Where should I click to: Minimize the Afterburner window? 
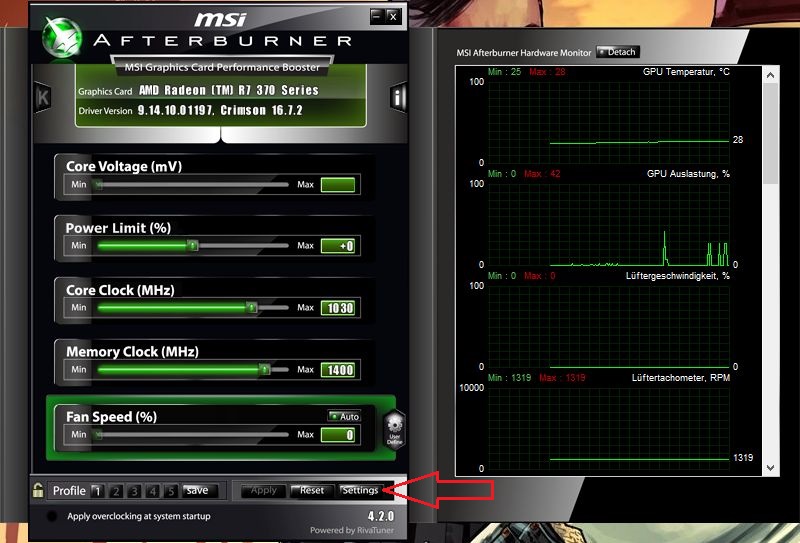[377, 16]
